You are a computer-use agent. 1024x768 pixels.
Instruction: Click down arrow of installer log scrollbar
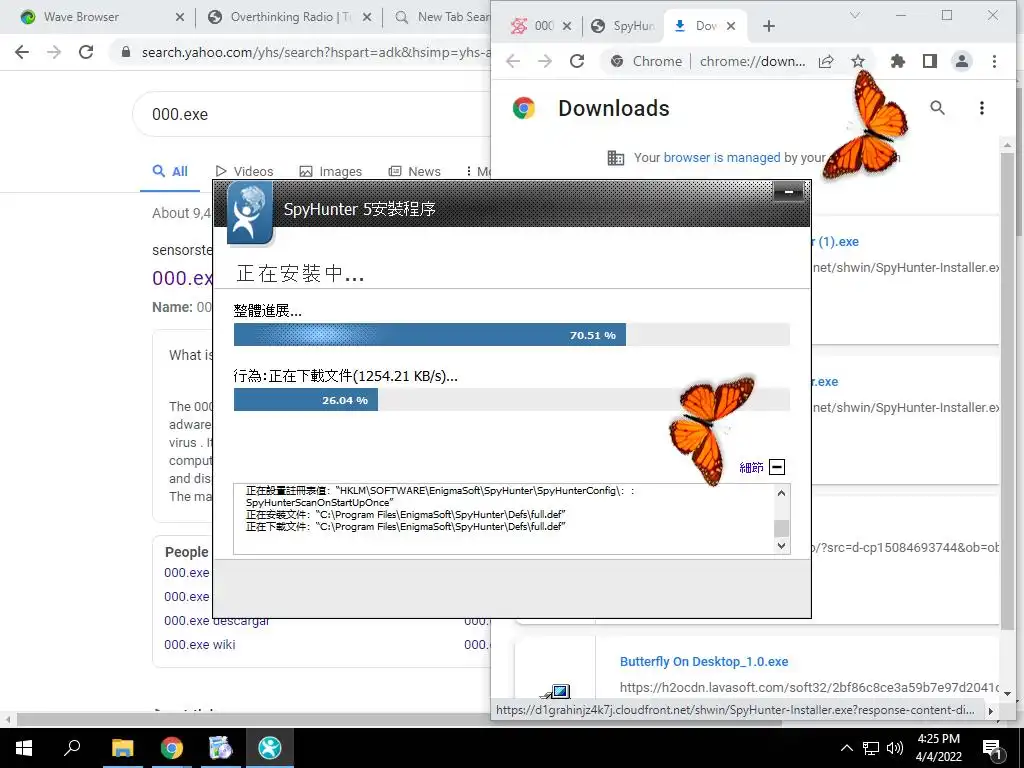782,546
